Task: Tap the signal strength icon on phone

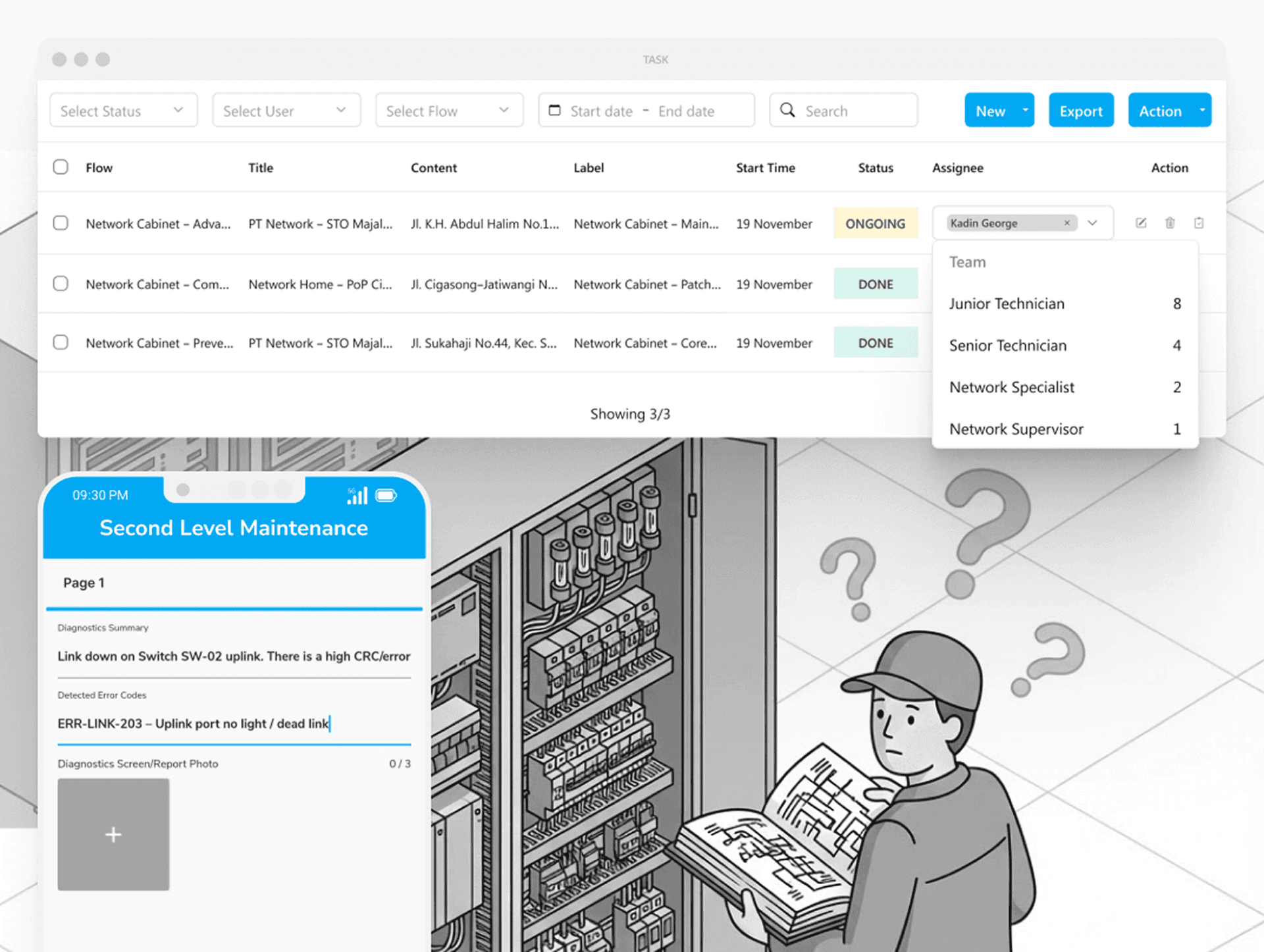Action: tap(357, 496)
